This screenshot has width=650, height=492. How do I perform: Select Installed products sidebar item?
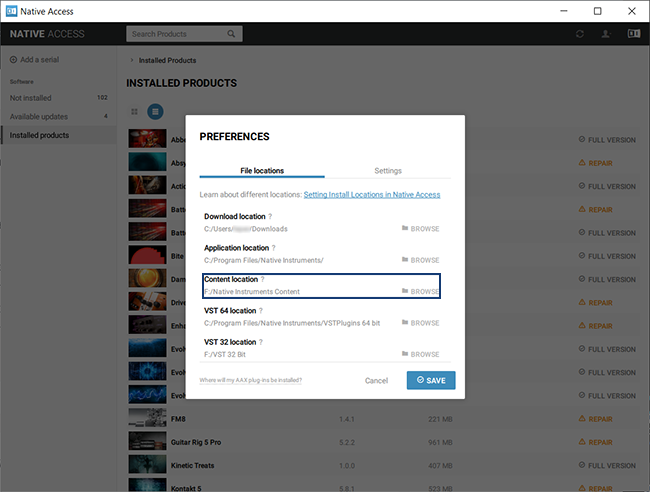(58, 135)
